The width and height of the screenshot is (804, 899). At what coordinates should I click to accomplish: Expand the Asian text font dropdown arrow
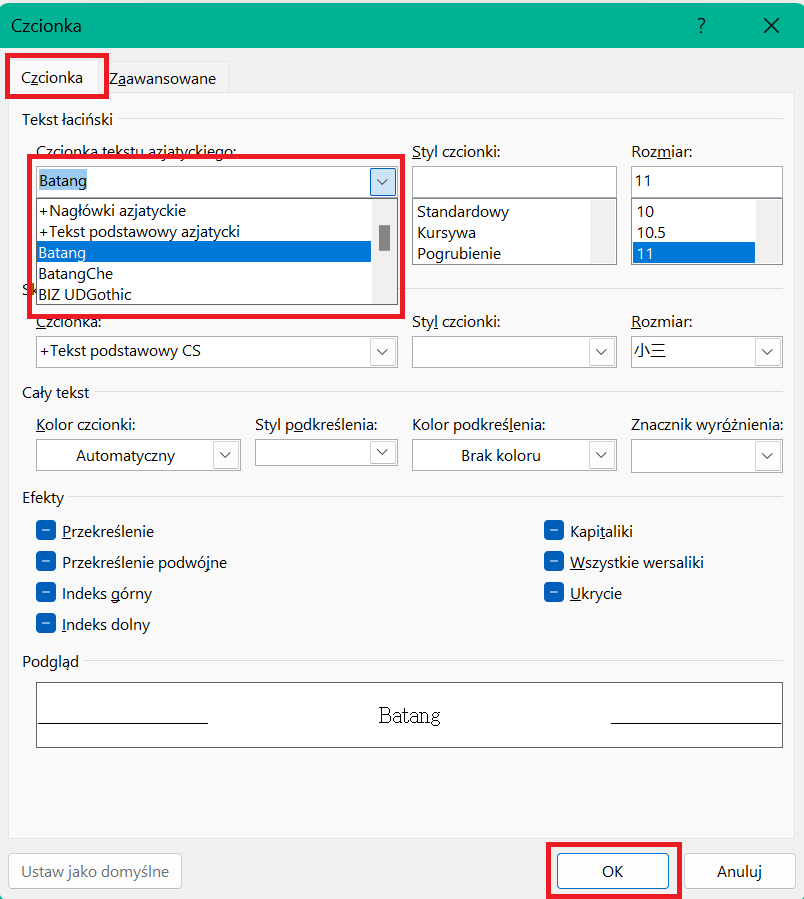click(x=383, y=181)
